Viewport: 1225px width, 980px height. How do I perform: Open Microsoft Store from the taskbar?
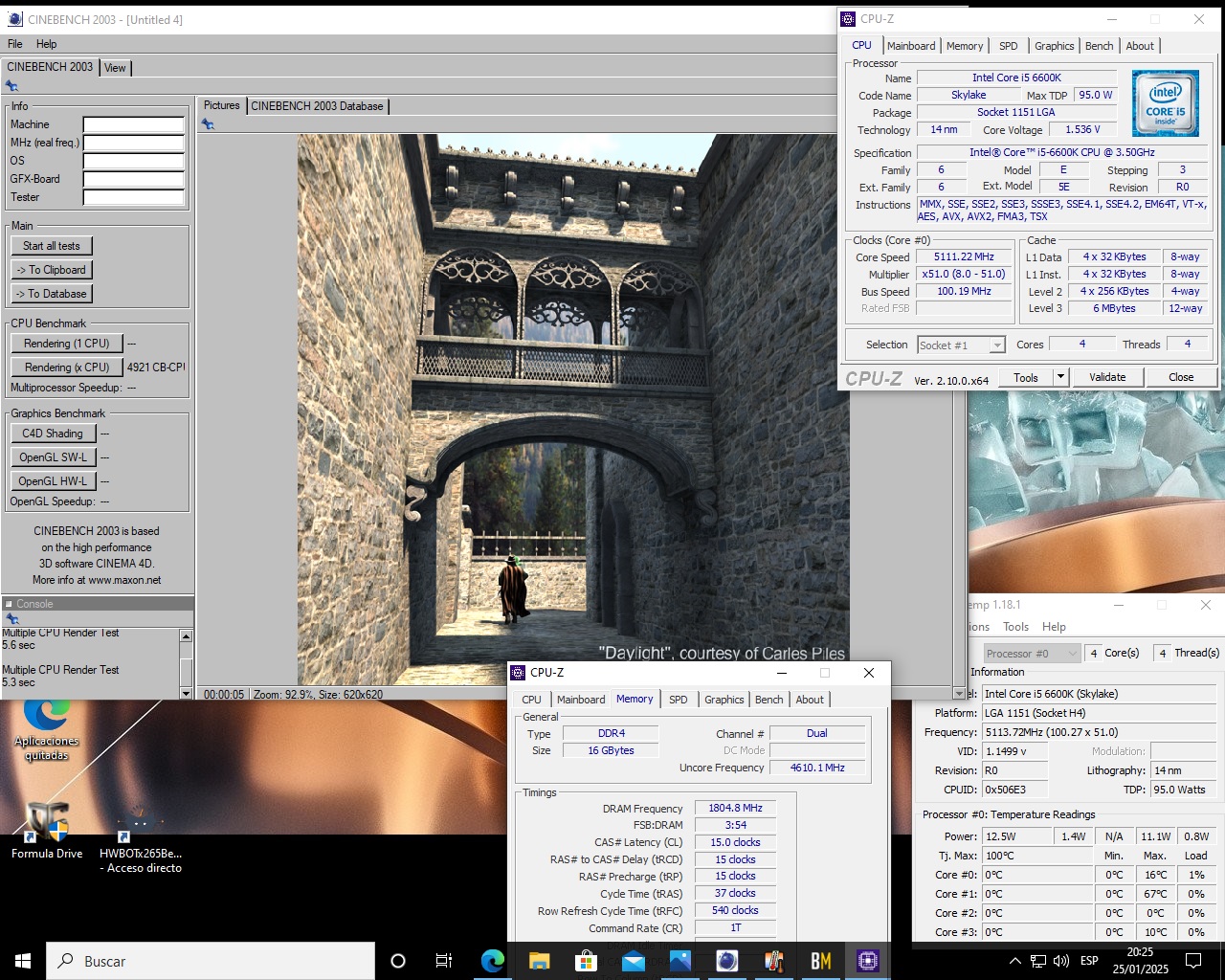(587, 961)
